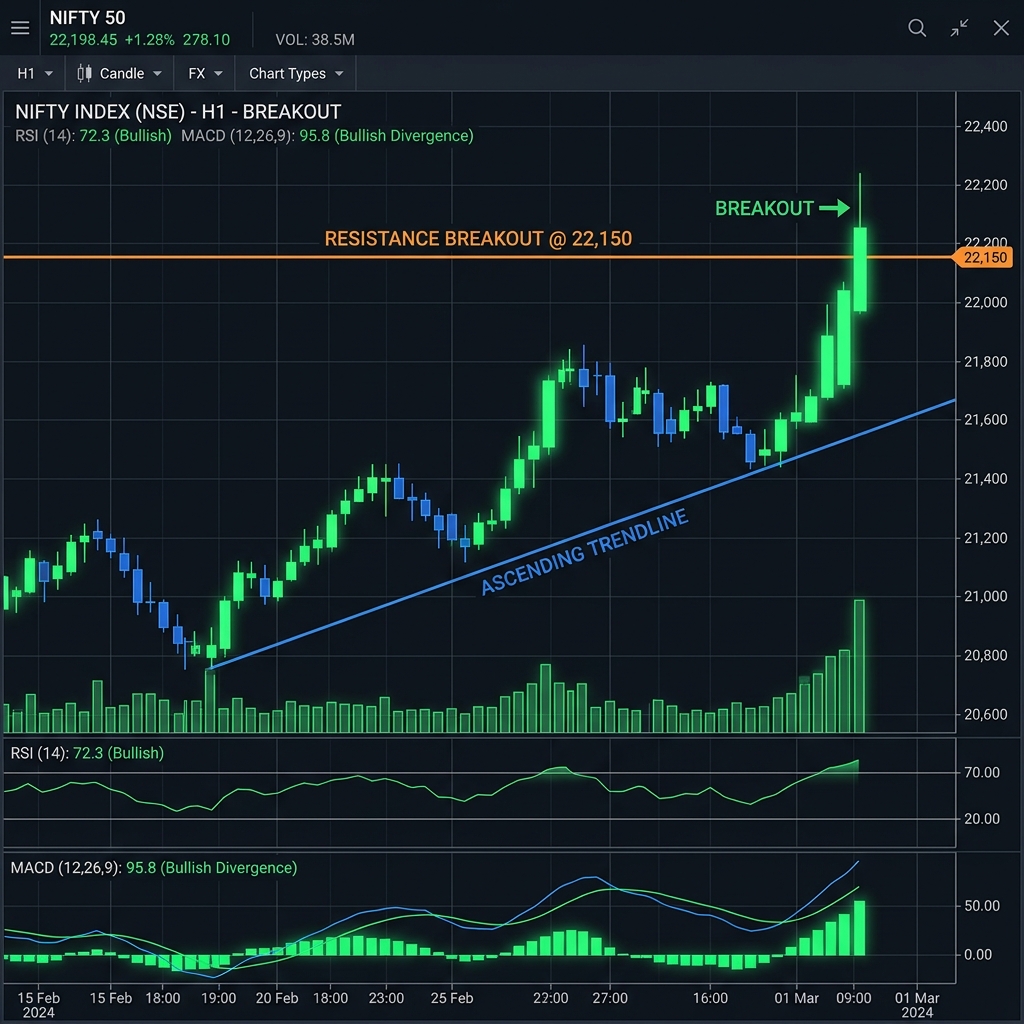Click the 21,000 price axis label
The image size is (1024, 1024).
pos(985,596)
